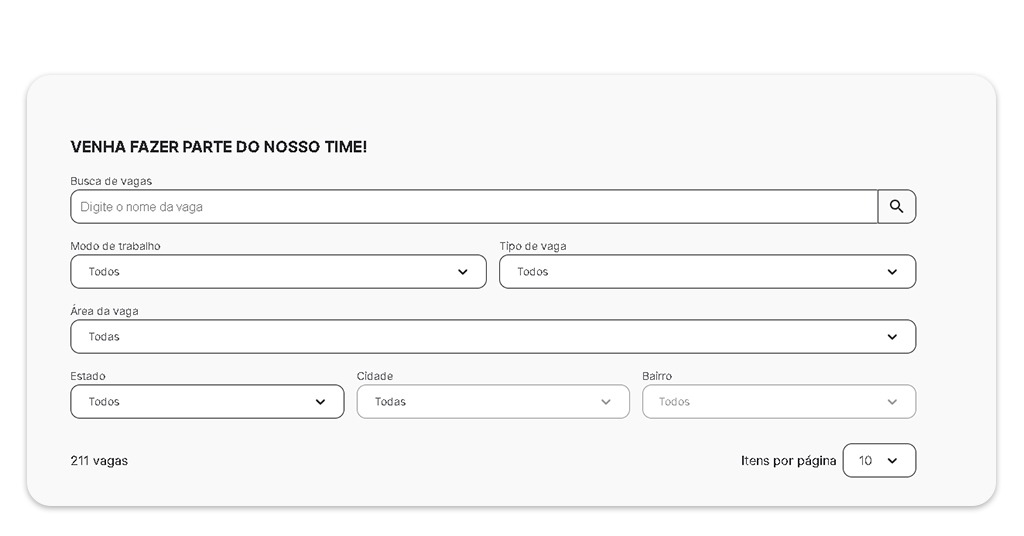1024x536 pixels.
Task: Click the magnifying glass search button
Action: click(896, 207)
